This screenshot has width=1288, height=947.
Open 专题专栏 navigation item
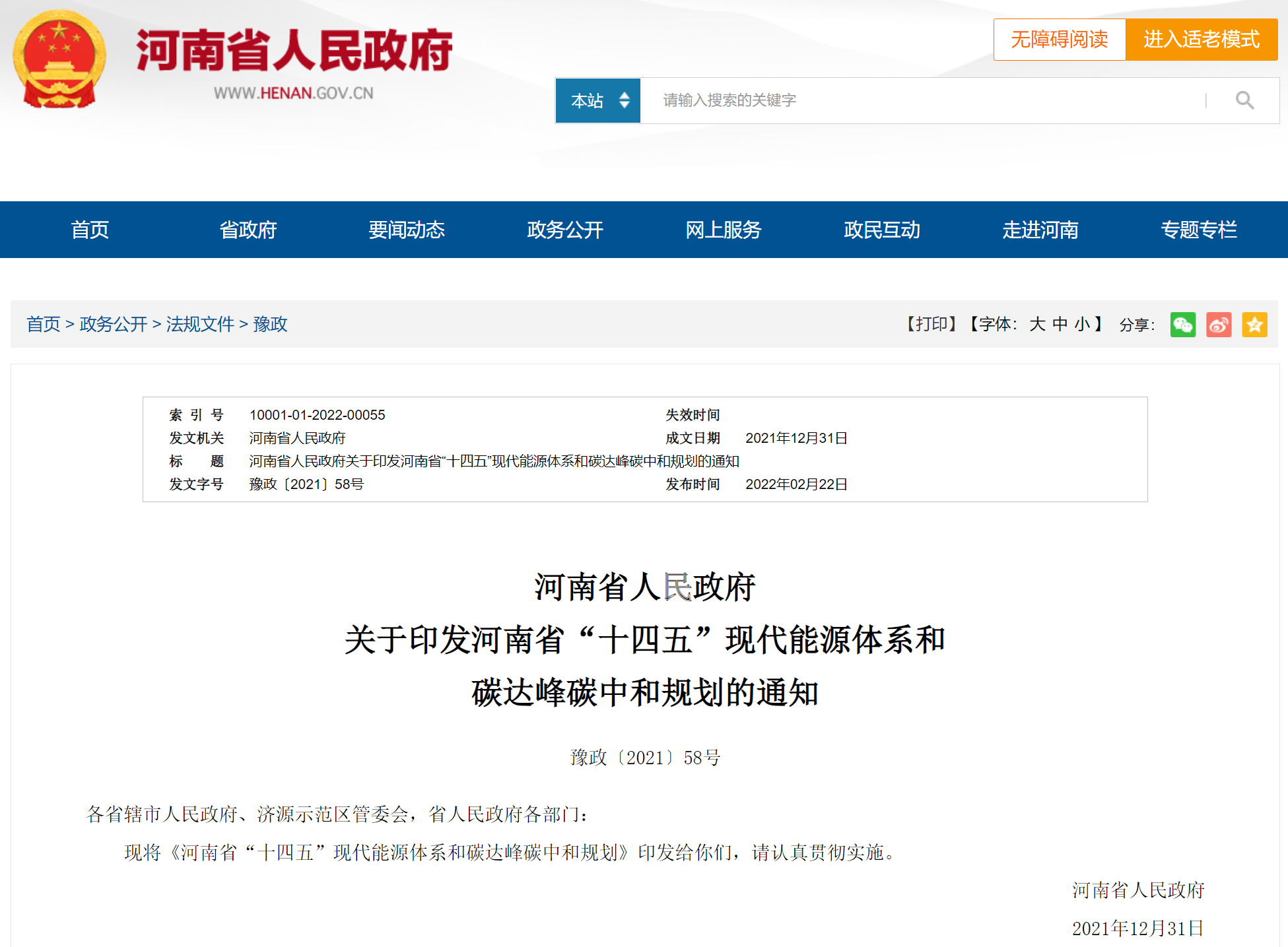coord(1199,230)
